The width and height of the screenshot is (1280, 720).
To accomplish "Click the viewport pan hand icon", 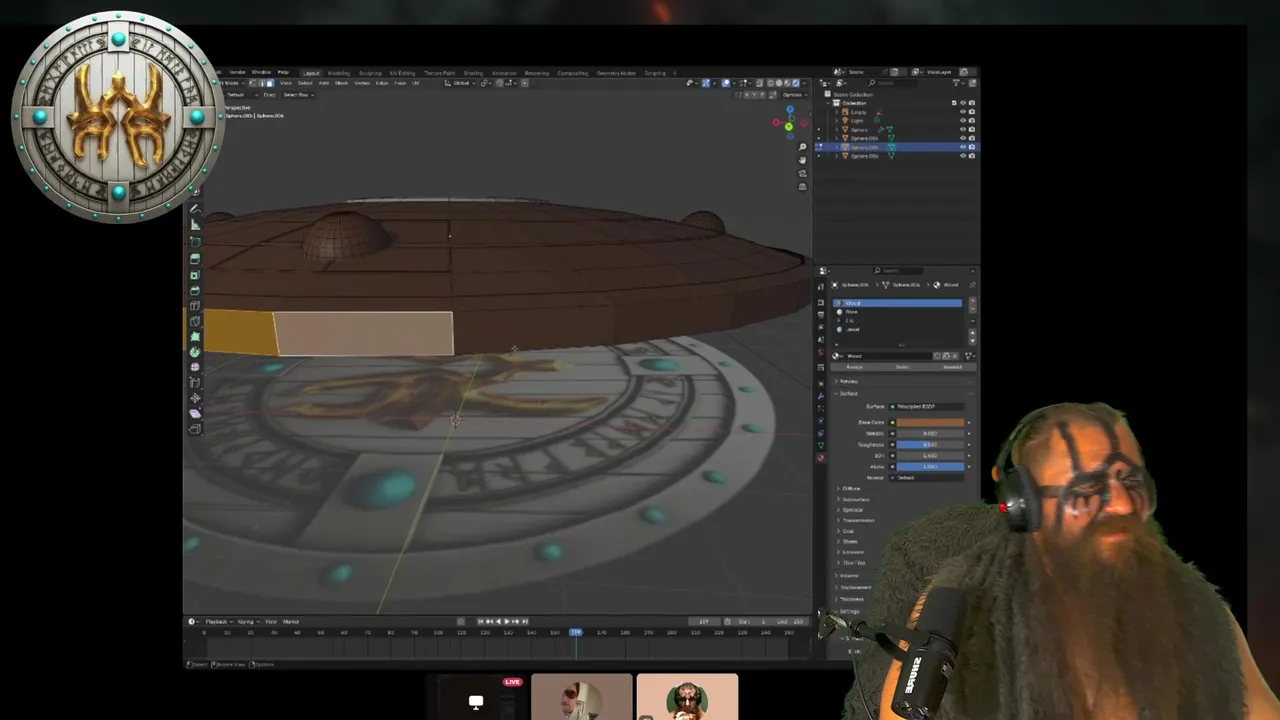I will pyautogui.click(x=802, y=160).
